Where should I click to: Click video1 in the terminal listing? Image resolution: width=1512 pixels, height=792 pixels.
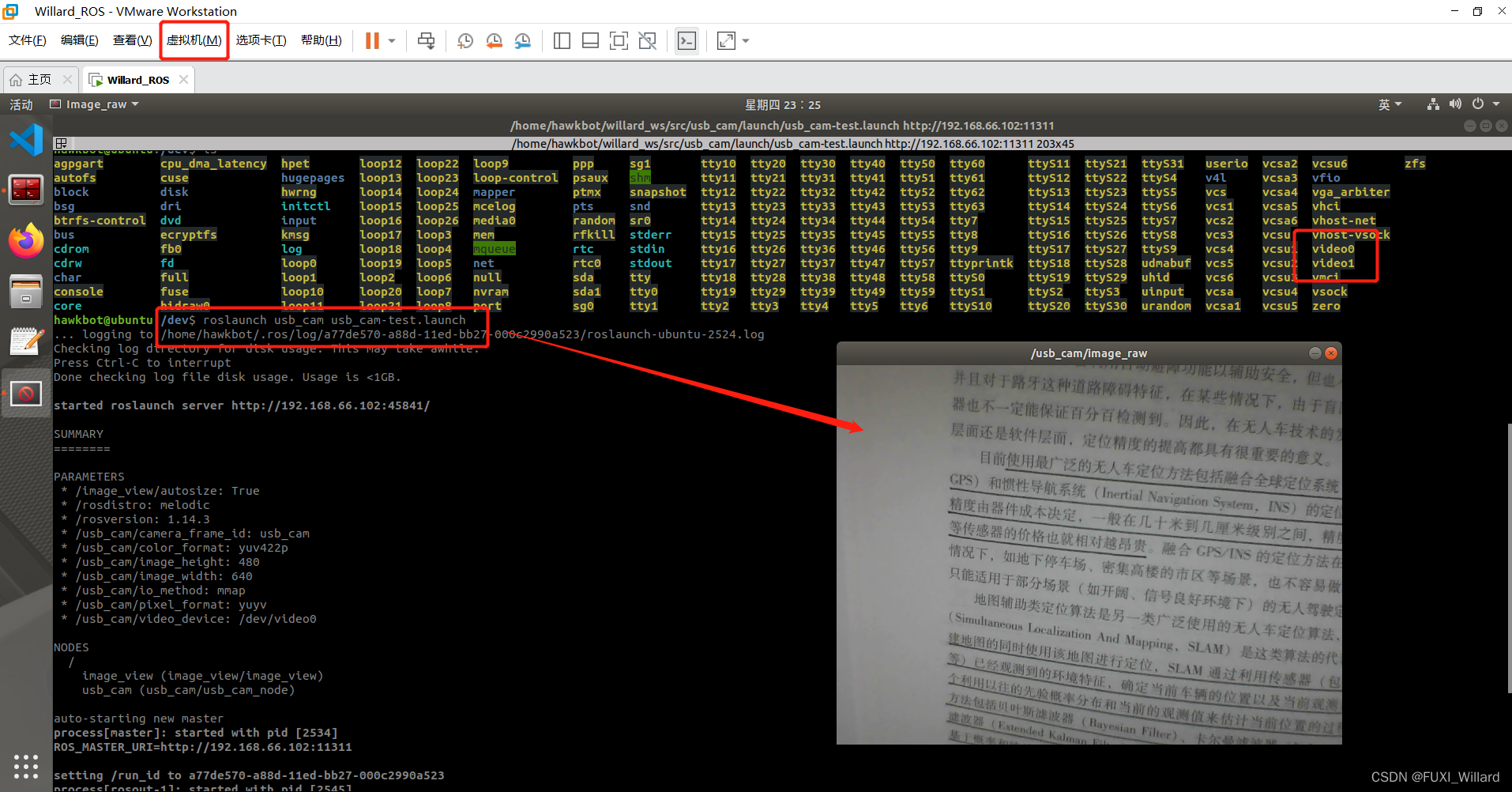point(1333,263)
